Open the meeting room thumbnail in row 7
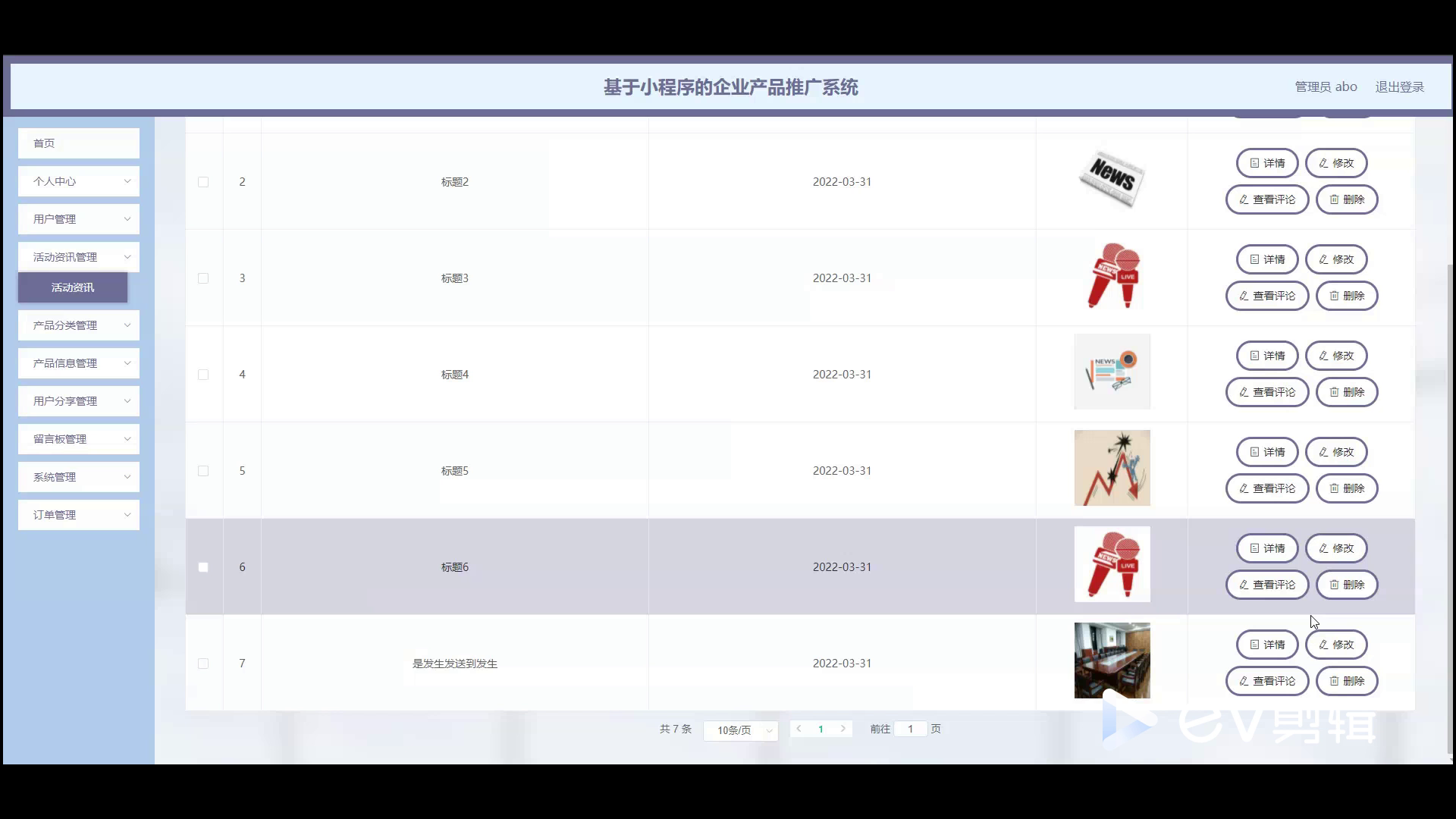 pos(1112,661)
